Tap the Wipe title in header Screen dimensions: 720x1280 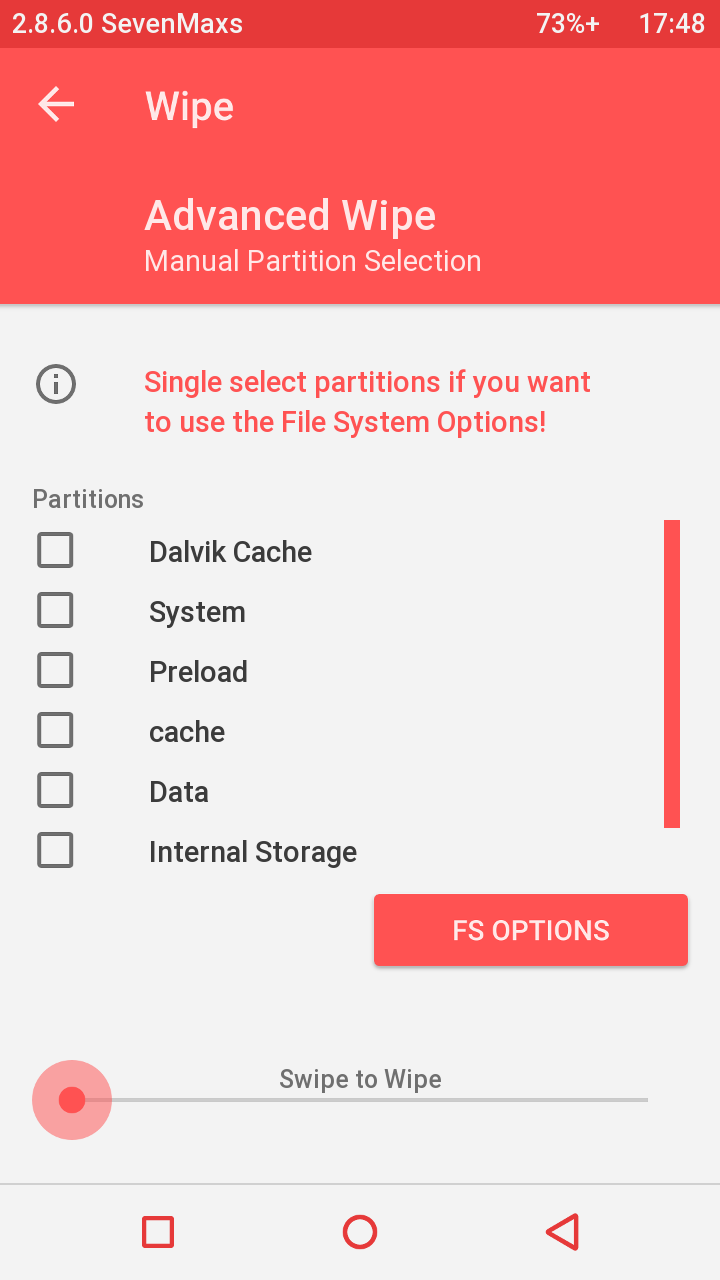click(190, 106)
